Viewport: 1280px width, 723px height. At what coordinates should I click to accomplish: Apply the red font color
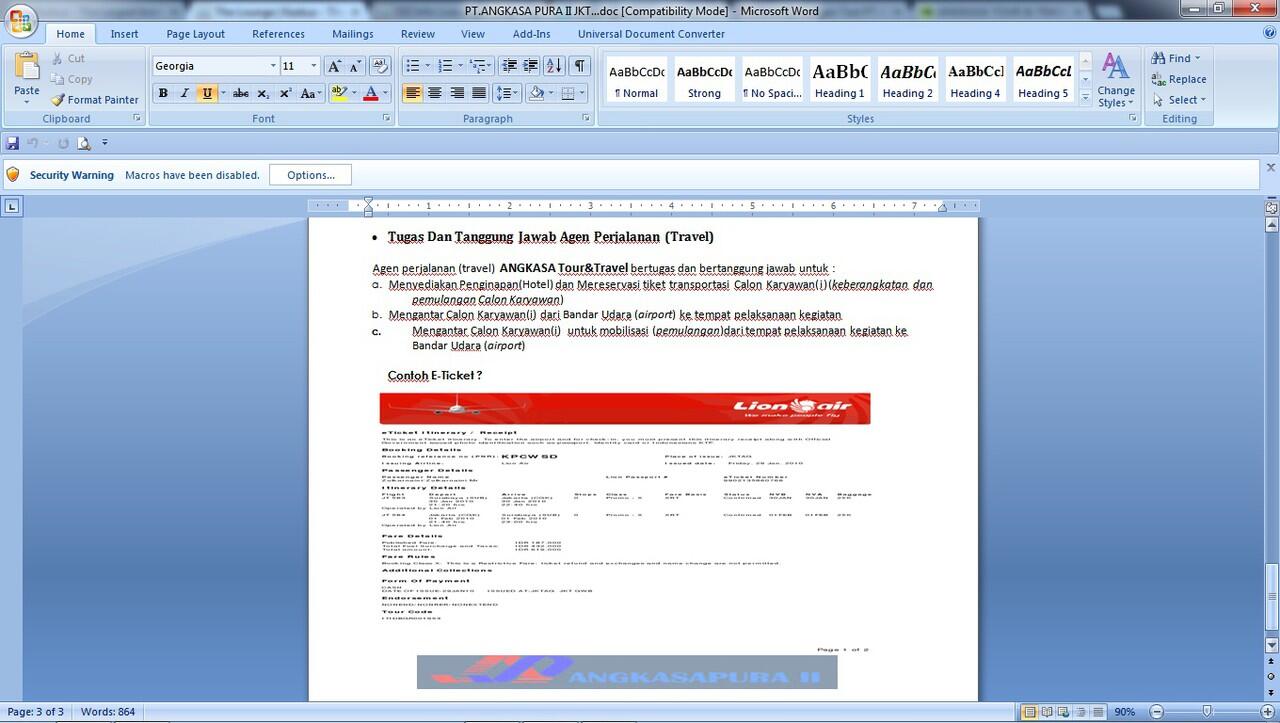coord(370,93)
